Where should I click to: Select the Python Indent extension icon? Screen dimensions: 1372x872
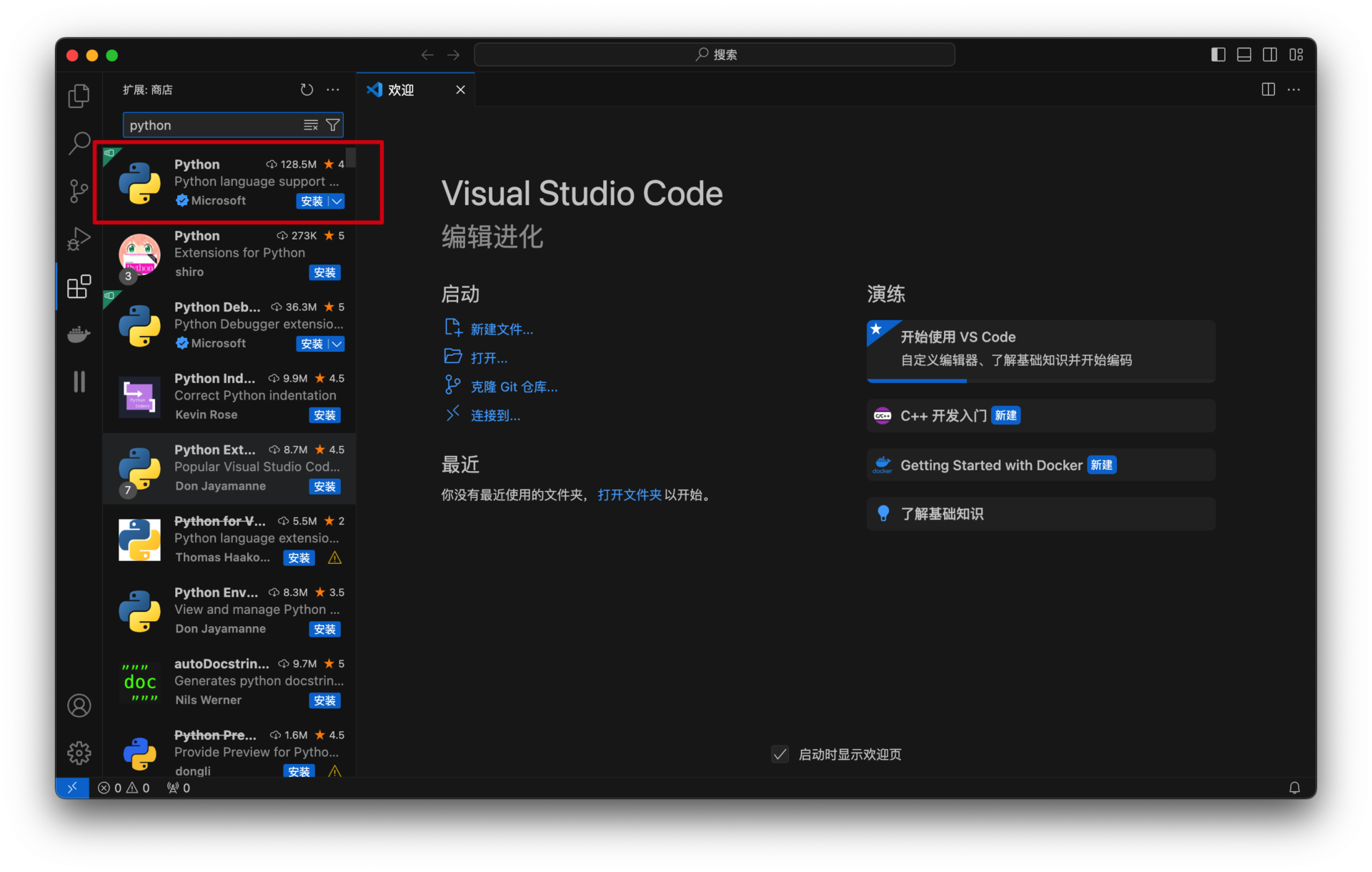coord(139,397)
